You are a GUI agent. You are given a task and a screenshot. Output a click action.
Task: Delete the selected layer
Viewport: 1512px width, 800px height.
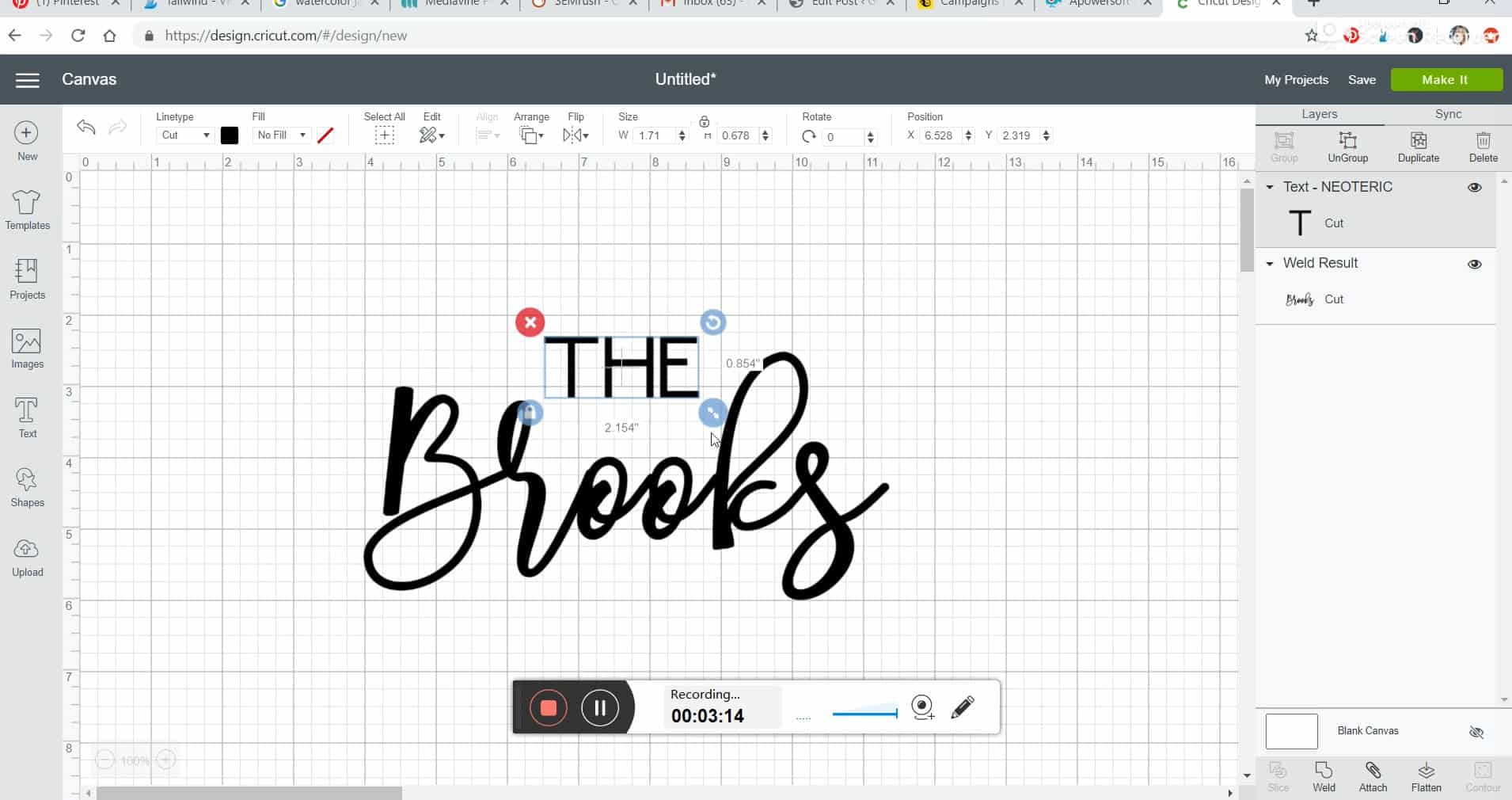tap(1483, 147)
